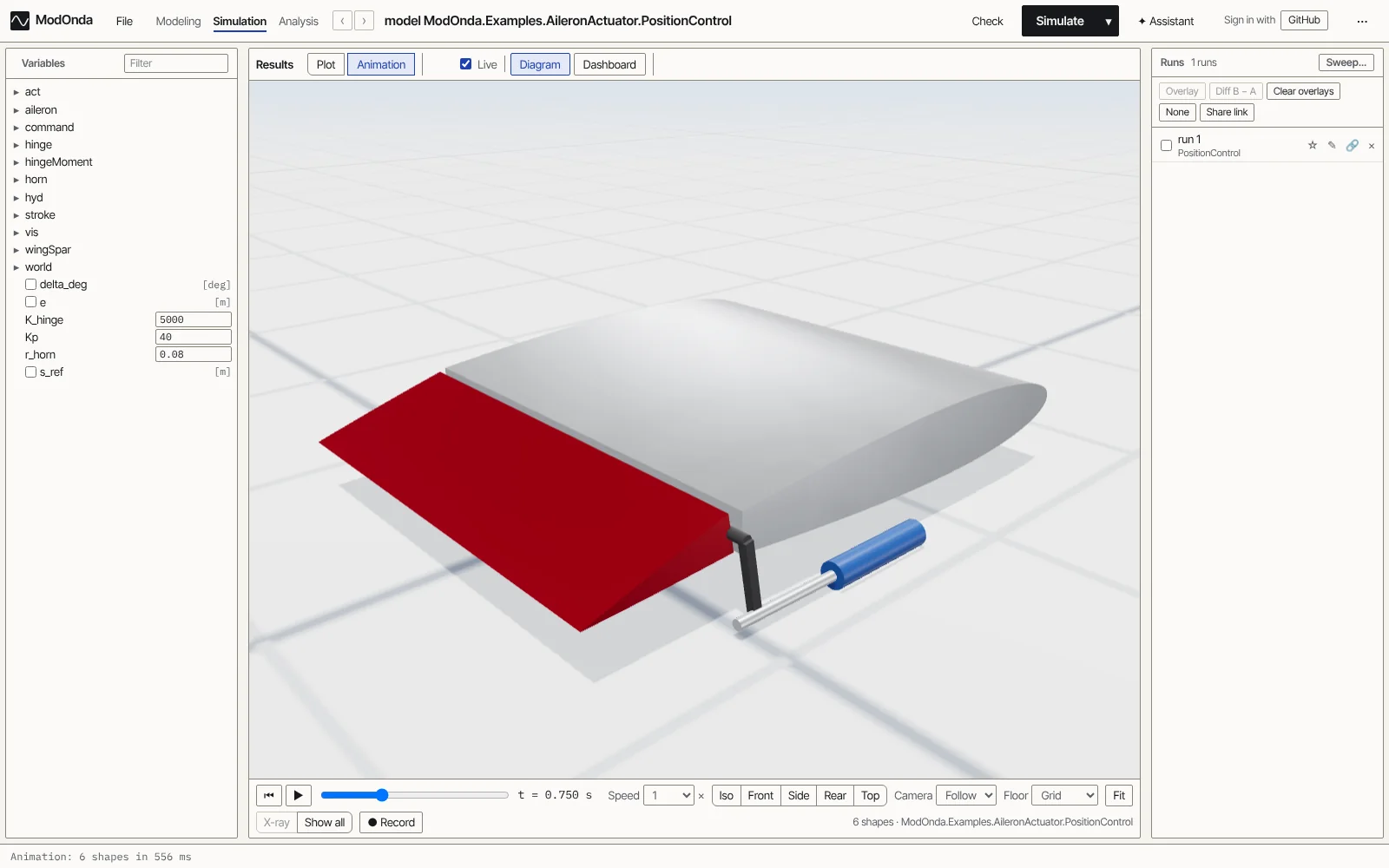Check the e variable checkbox

click(x=31, y=302)
